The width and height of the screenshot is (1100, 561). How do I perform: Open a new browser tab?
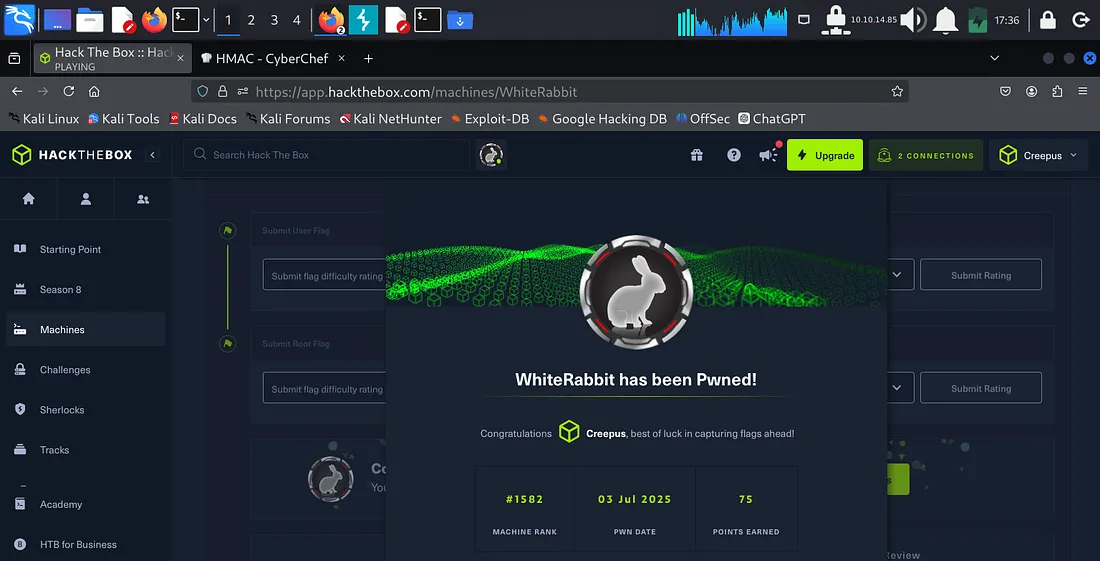point(368,59)
